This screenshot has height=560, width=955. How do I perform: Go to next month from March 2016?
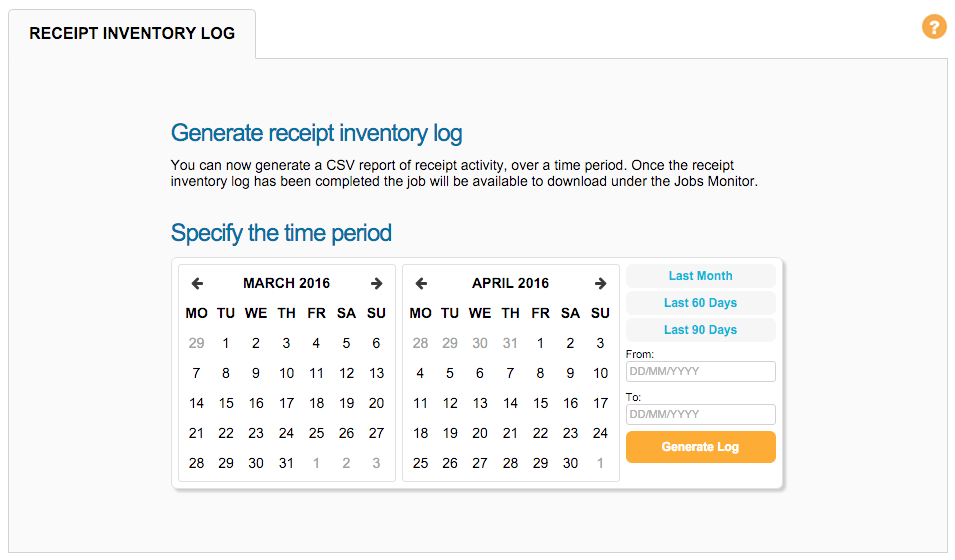(376, 283)
